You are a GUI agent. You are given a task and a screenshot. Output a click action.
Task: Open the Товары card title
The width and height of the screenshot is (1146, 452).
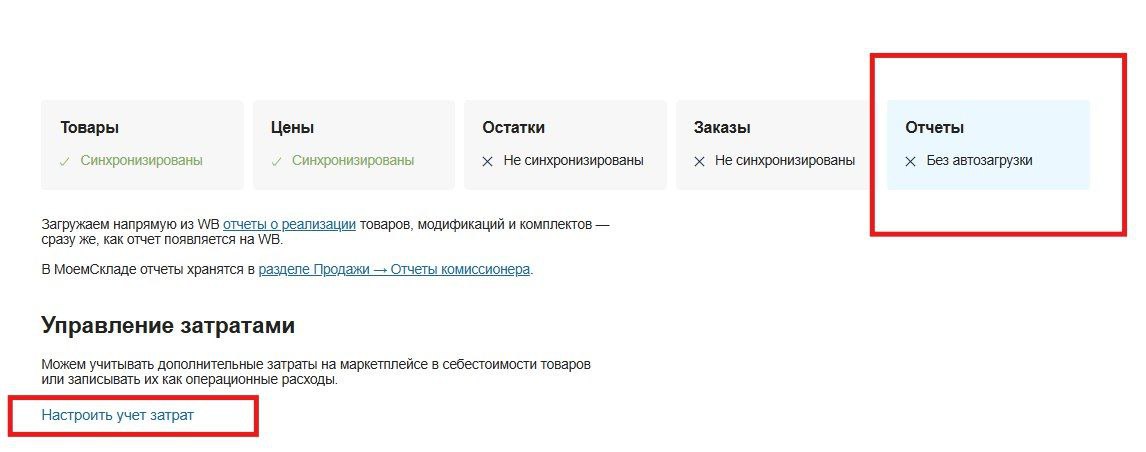[x=90, y=127]
